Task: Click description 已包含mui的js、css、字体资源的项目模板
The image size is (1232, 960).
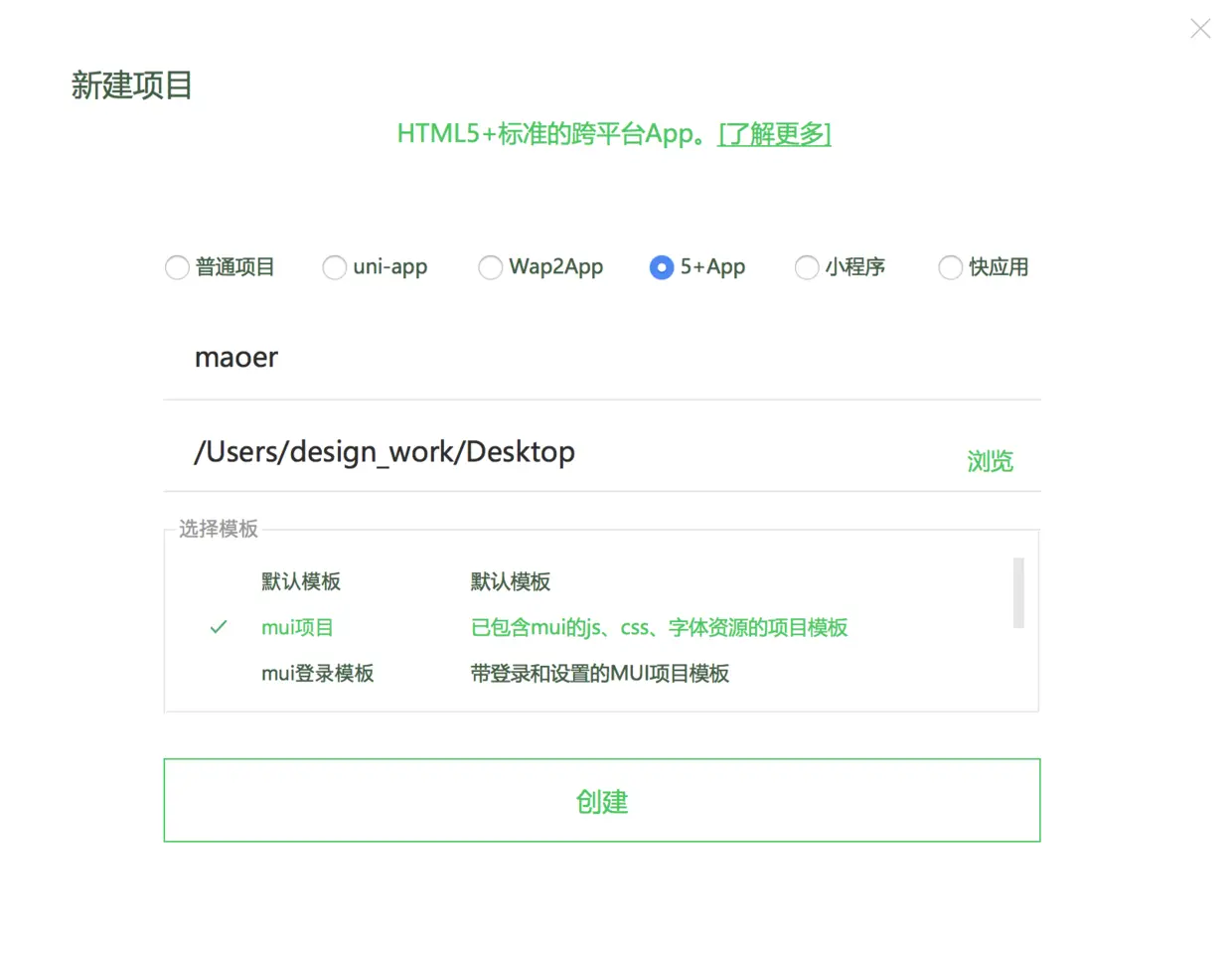Action: (659, 627)
